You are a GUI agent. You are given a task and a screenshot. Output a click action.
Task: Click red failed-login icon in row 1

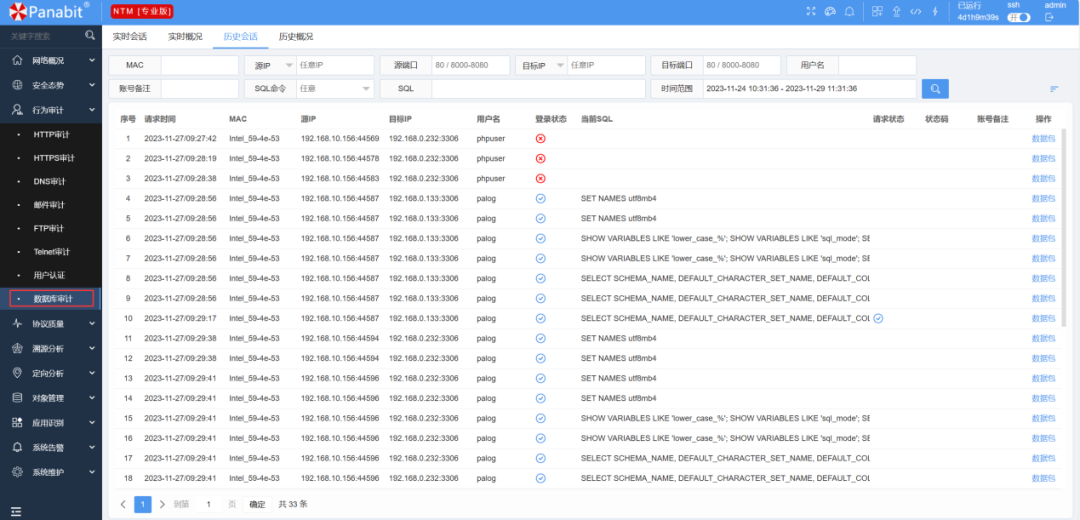tap(541, 138)
